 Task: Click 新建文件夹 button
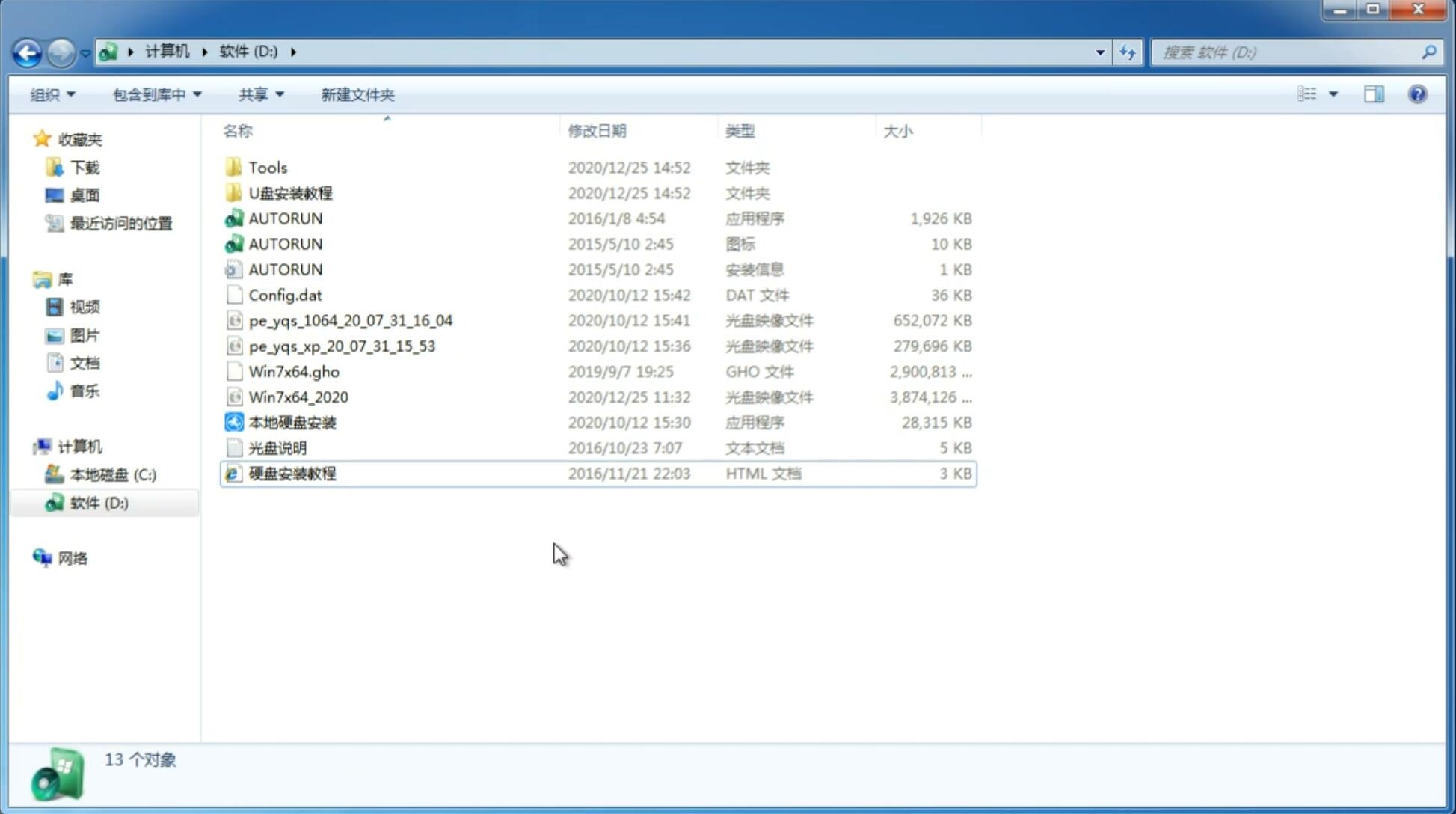(357, 94)
